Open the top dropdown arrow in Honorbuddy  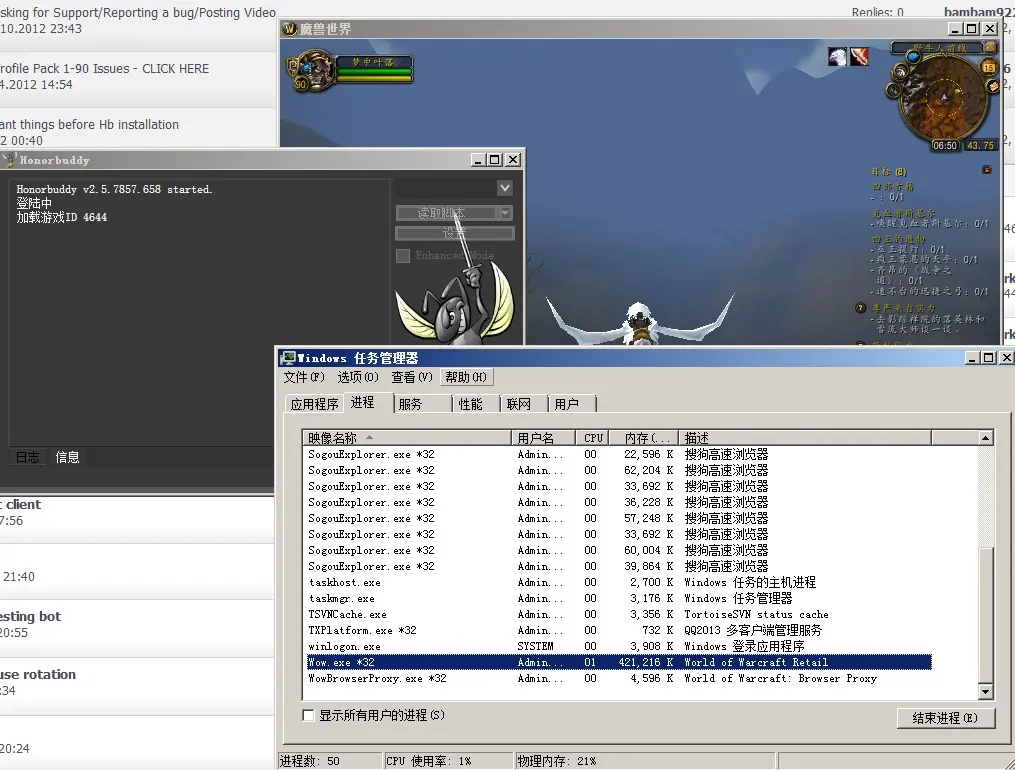pyautogui.click(x=505, y=188)
